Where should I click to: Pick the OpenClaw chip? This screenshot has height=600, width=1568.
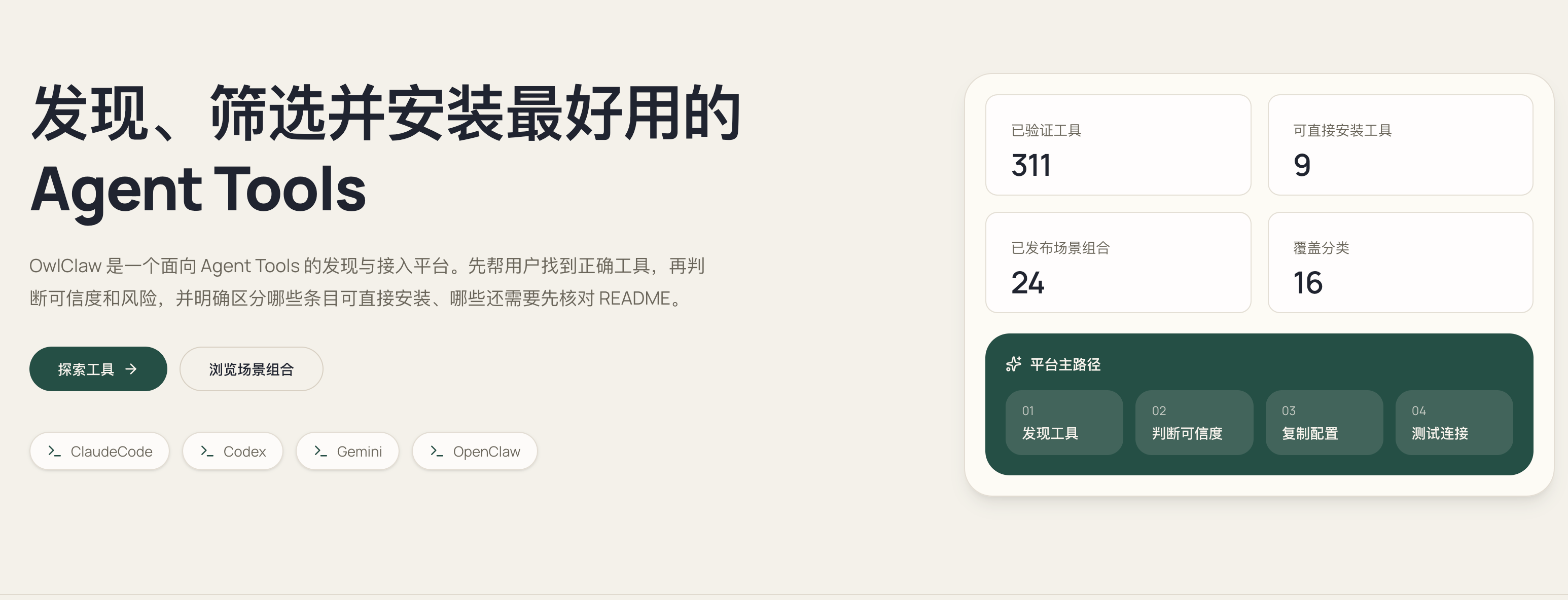tap(475, 451)
